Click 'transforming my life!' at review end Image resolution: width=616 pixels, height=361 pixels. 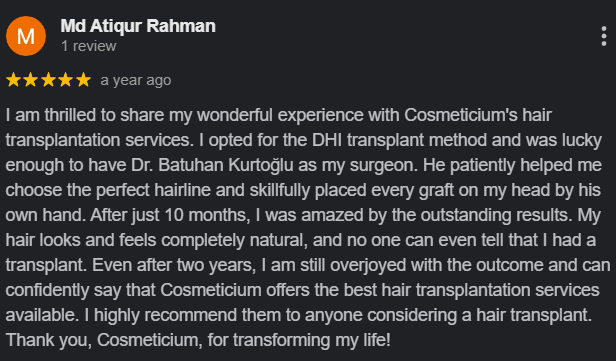(312, 340)
